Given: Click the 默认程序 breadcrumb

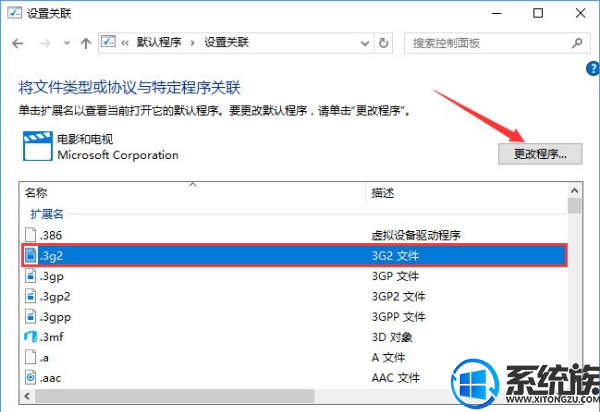Looking at the screenshot, I should click(x=159, y=42).
